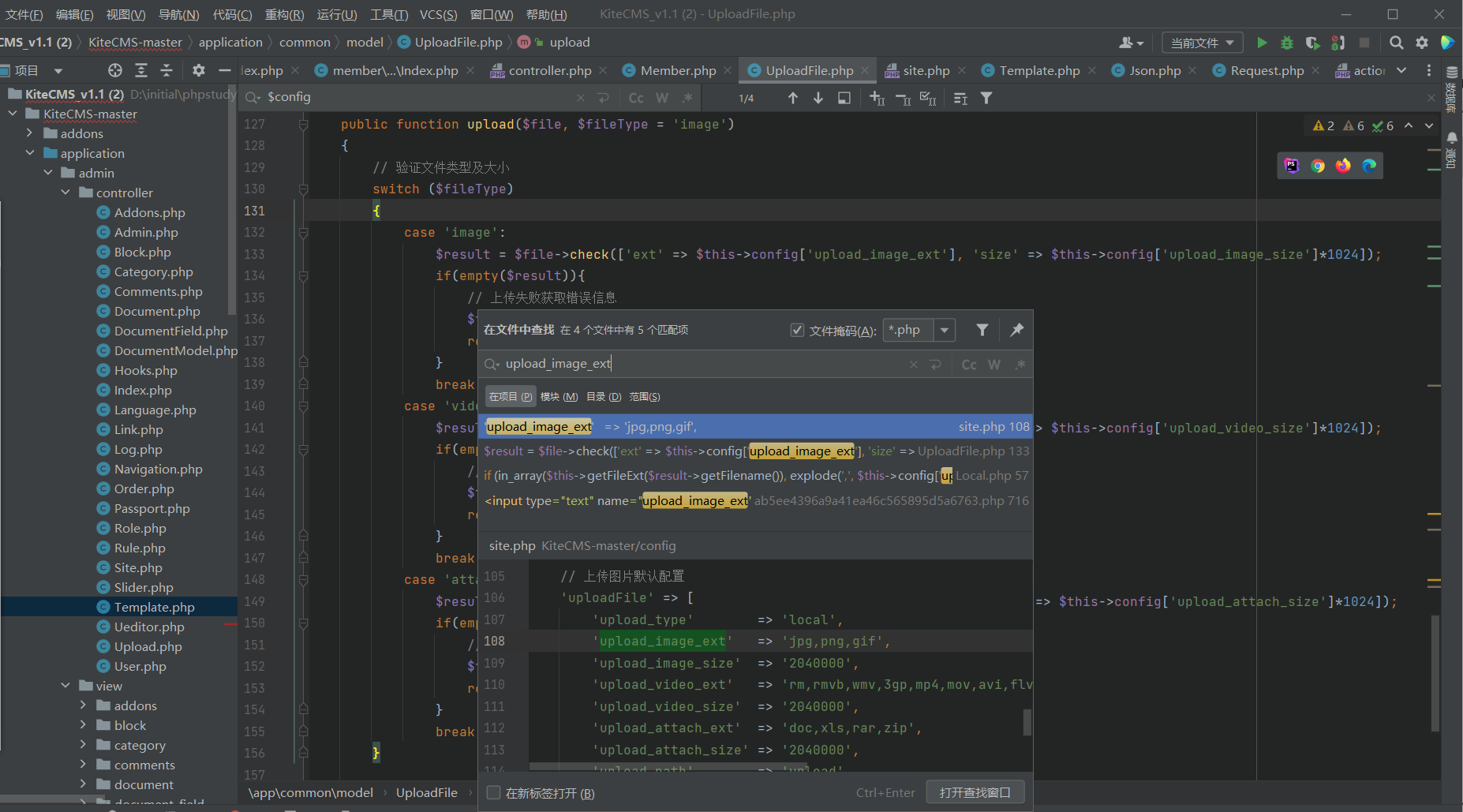Click the $config editor search field
This screenshot has height=812, width=1463.
point(418,98)
